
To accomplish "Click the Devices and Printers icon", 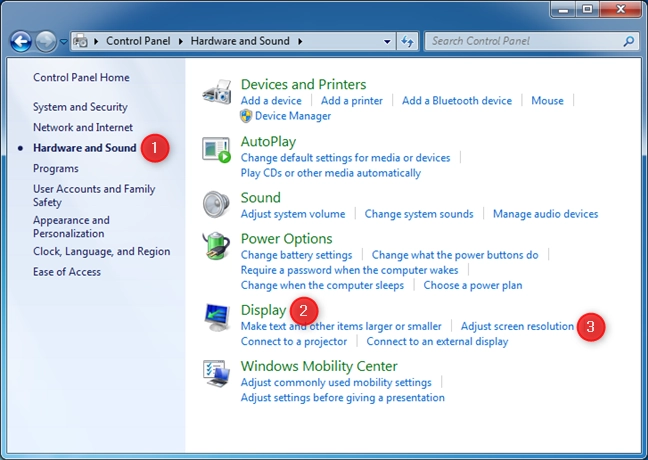I will click(x=217, y=91).
